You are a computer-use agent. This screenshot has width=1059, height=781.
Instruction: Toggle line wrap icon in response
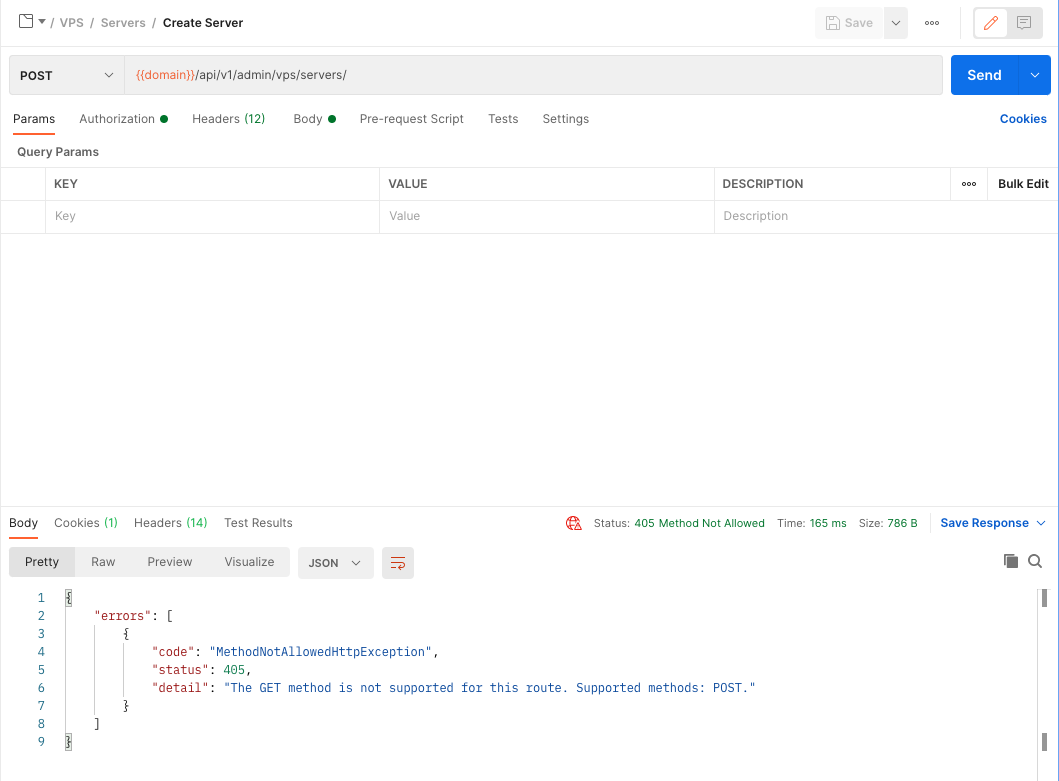[x=398, y=563]
